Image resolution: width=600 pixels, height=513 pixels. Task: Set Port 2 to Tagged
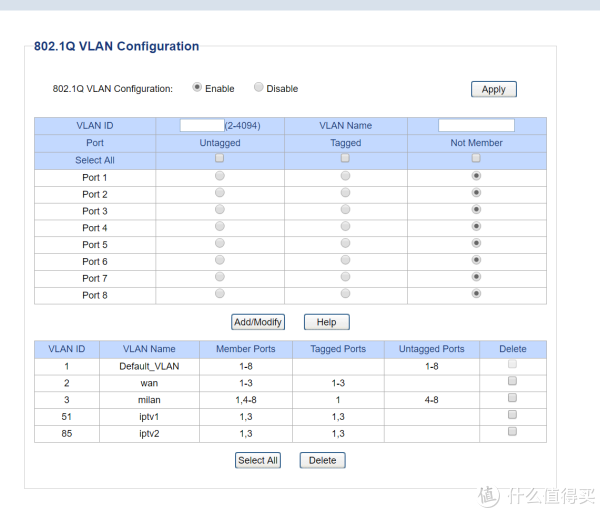coord(345,193)
